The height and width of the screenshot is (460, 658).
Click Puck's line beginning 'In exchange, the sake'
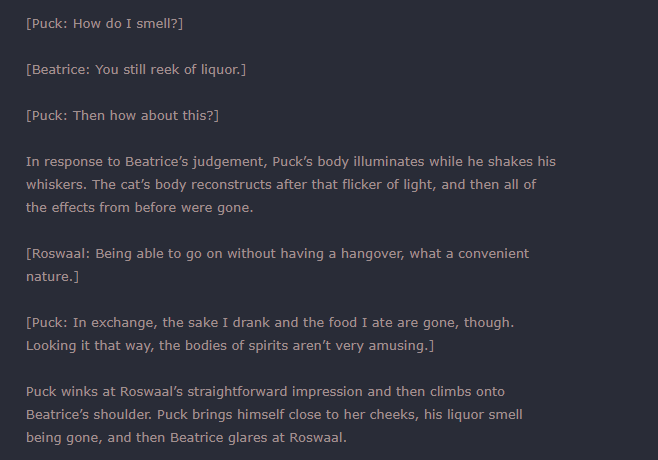click(270, 323)
